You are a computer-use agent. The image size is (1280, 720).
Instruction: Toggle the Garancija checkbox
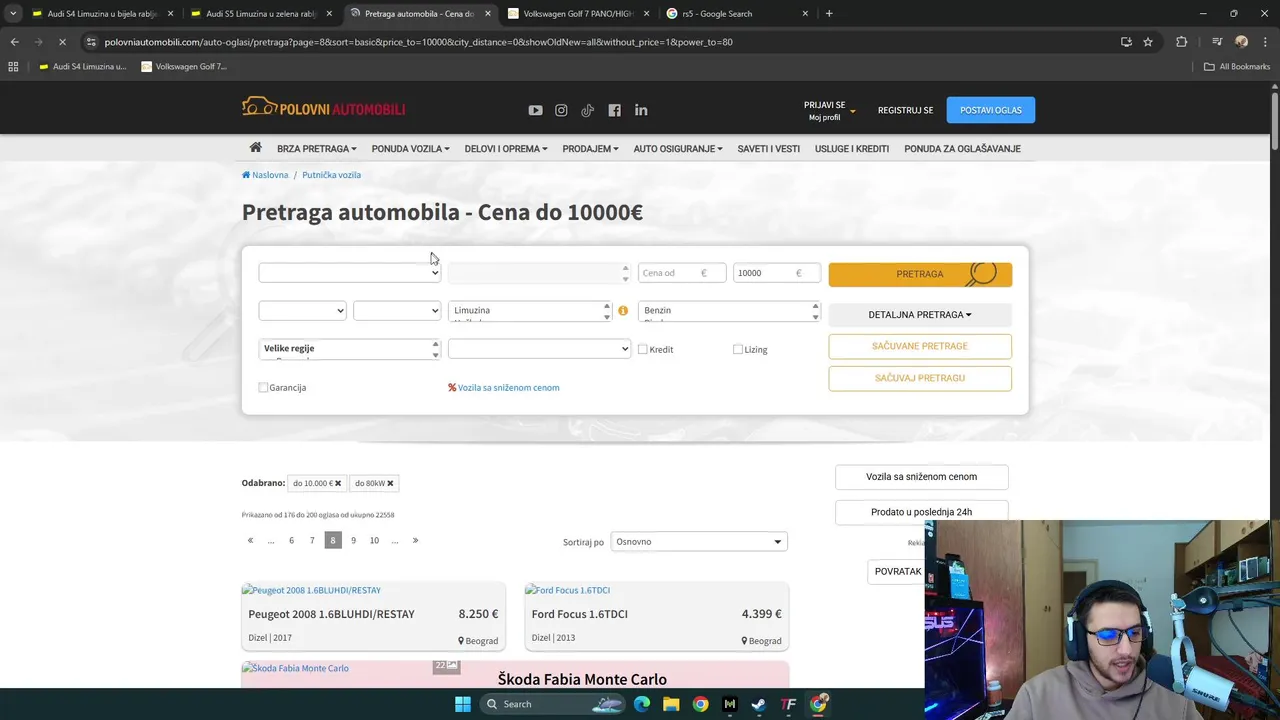tap(263, 387)
